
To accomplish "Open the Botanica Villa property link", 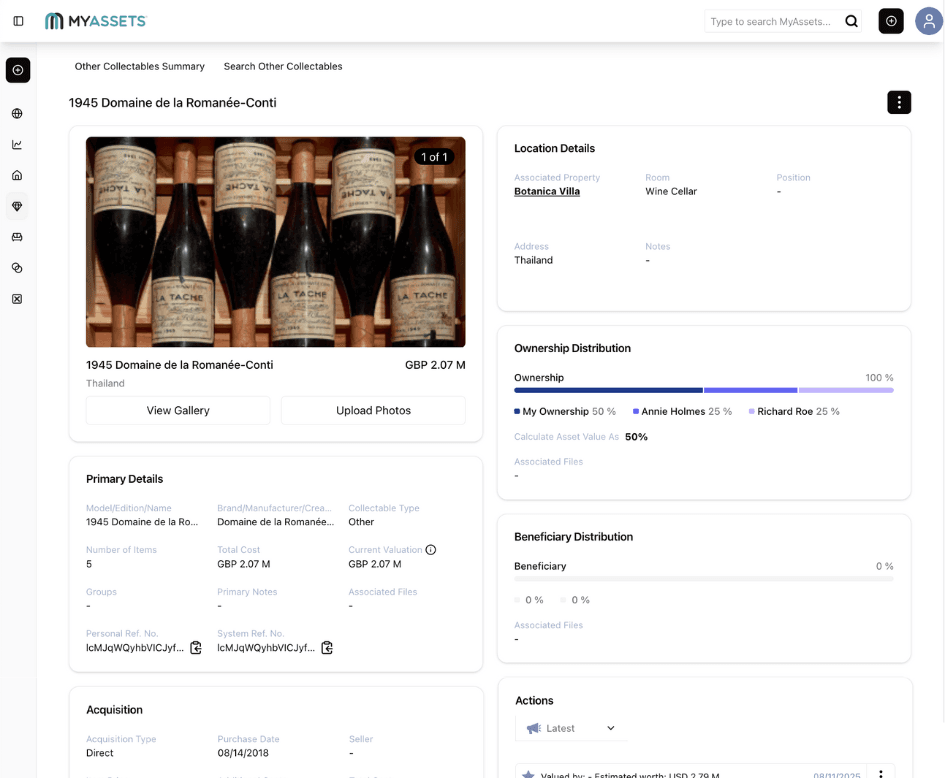I will pyautogui.click(x=546, y=191).
